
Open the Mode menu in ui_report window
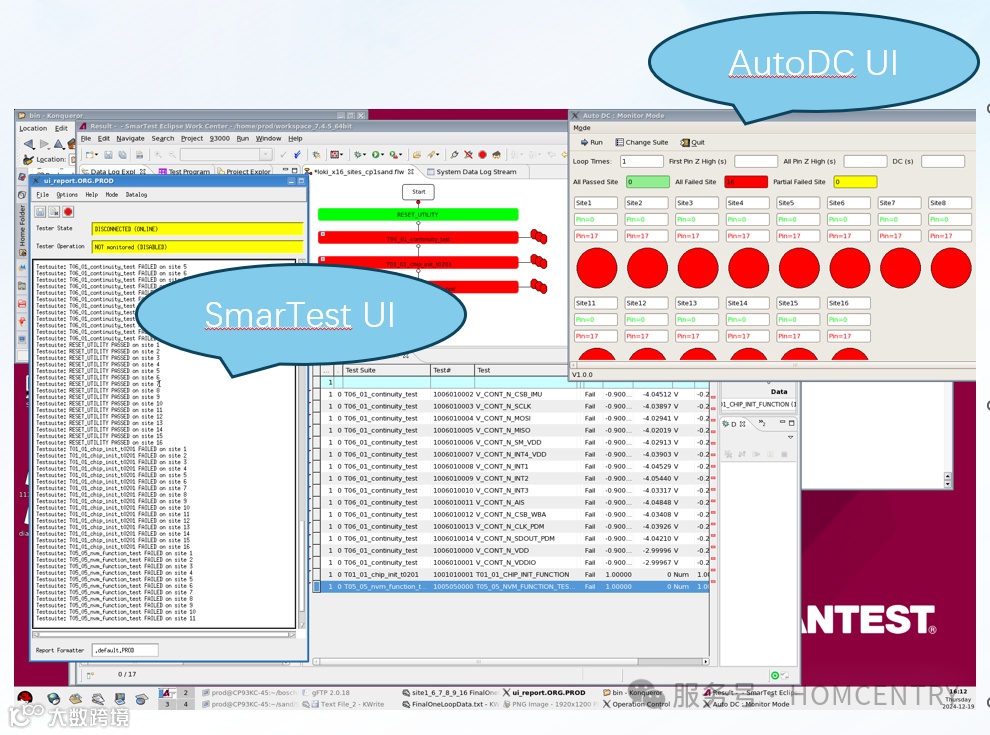pyautogui.click(x=111, y=194)
